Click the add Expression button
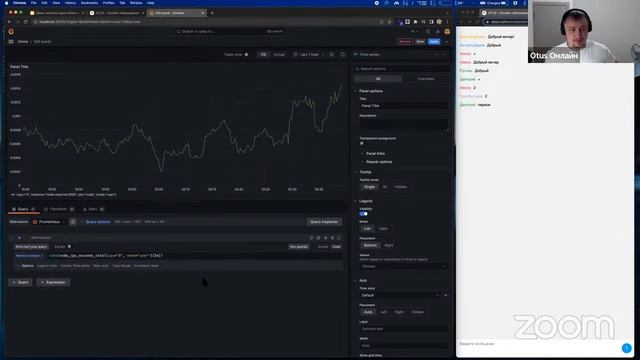640x360 pixels. (53, 282)
